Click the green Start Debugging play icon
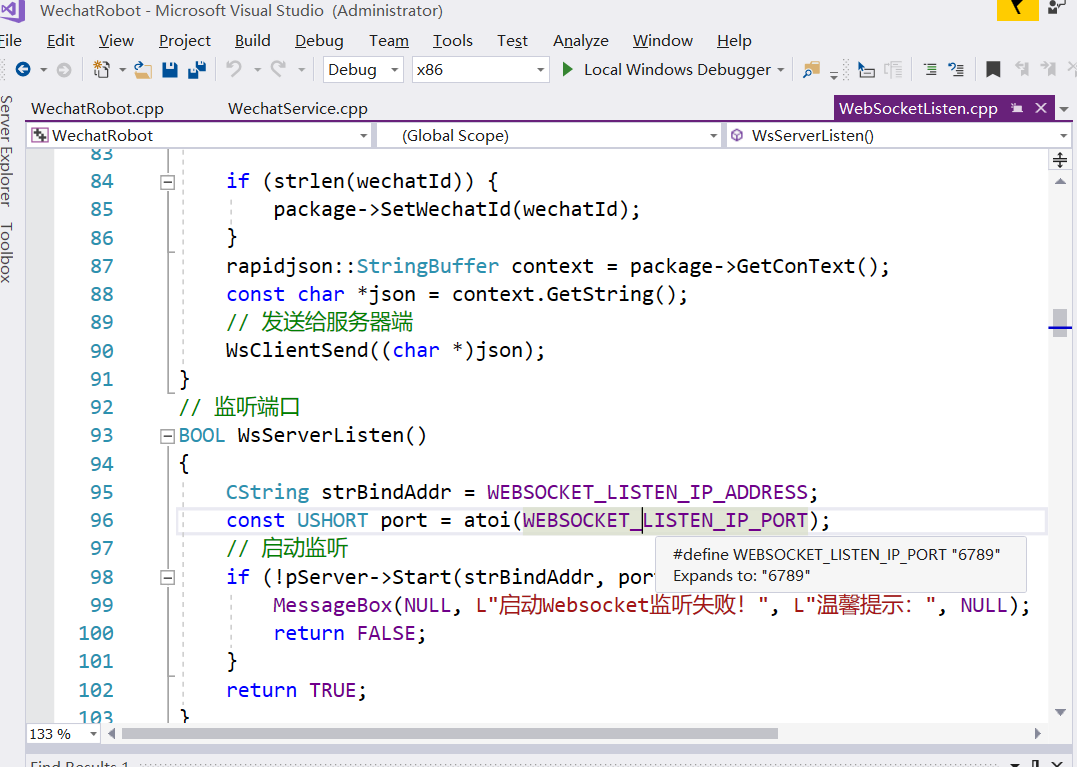This screenshot has width=1077, height=767. pyautogui.click(x=567, y=69)
